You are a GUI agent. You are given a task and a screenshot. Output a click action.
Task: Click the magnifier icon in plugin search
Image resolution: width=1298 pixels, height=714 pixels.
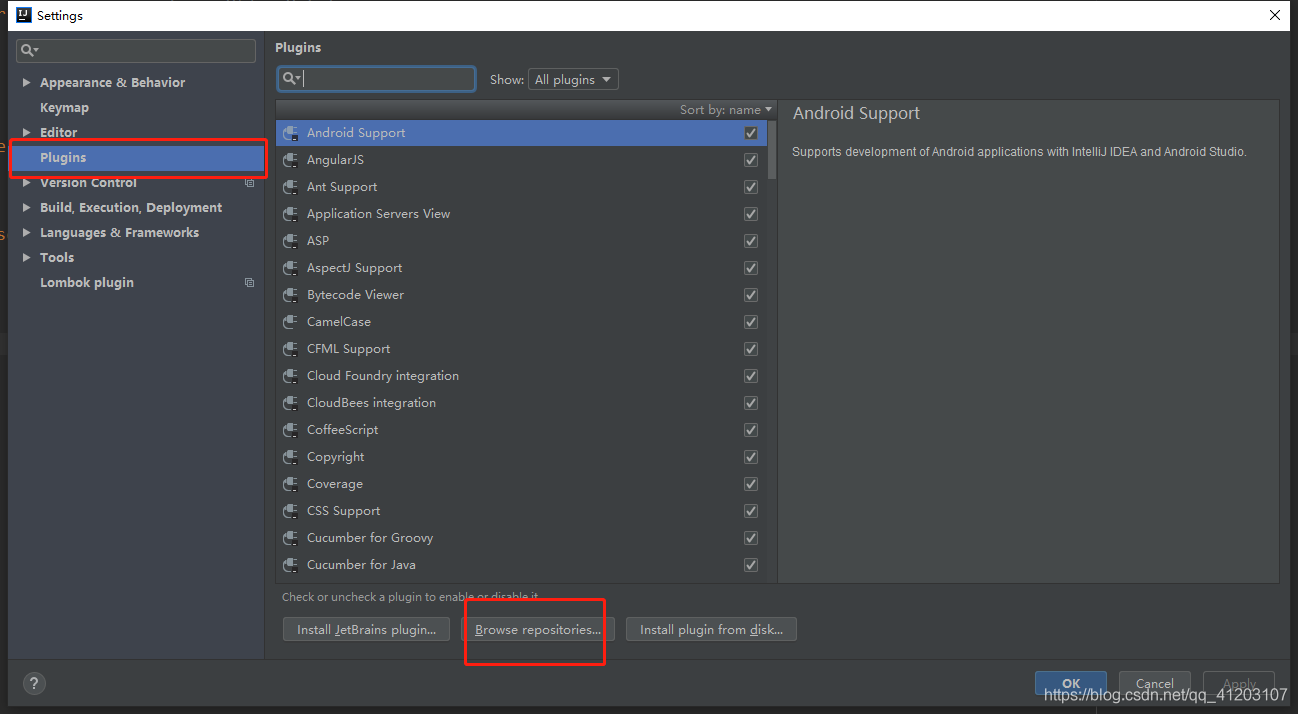(291, 79)
